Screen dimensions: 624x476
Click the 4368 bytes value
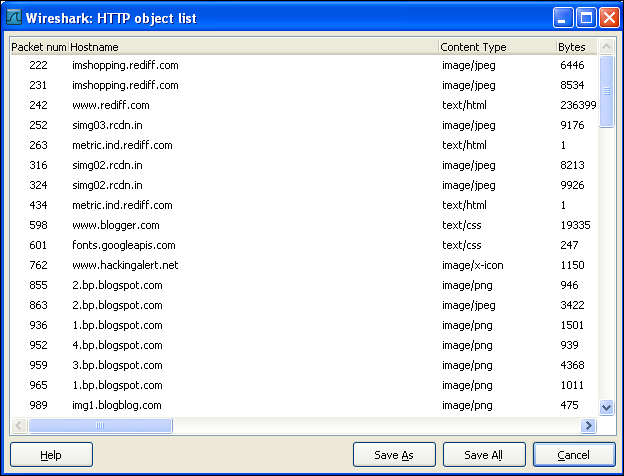[x=572, y=365]
